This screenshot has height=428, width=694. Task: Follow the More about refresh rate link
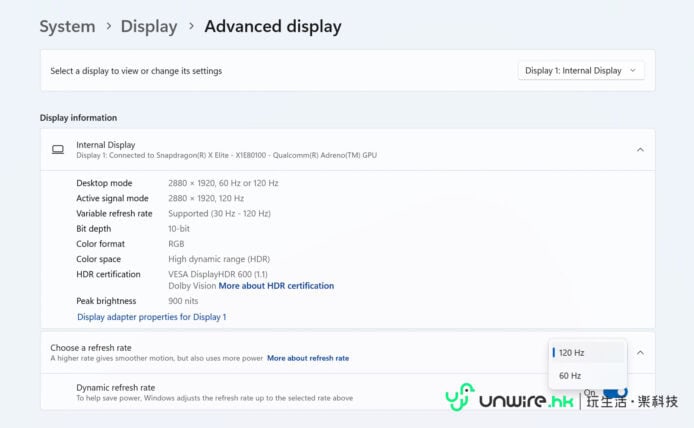tap(308, 358)
